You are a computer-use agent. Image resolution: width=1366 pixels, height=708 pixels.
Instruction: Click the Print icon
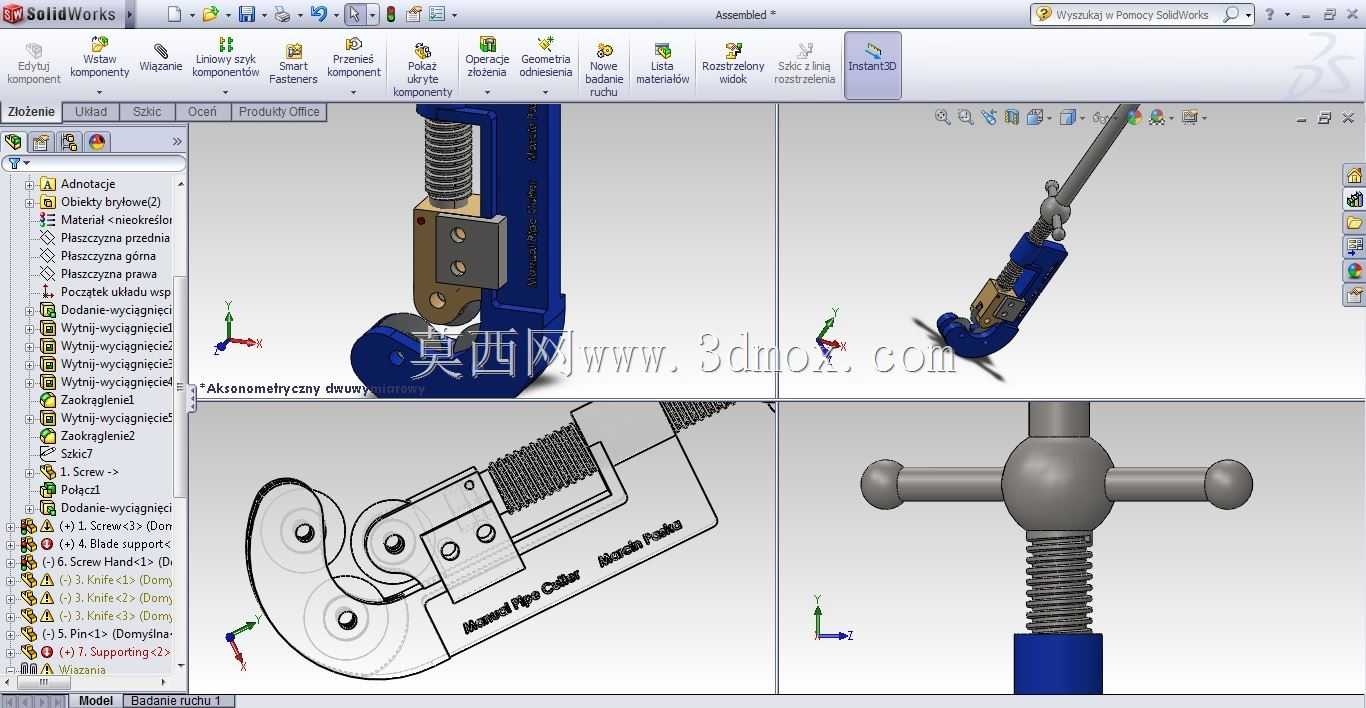click(x=282, y=14)
